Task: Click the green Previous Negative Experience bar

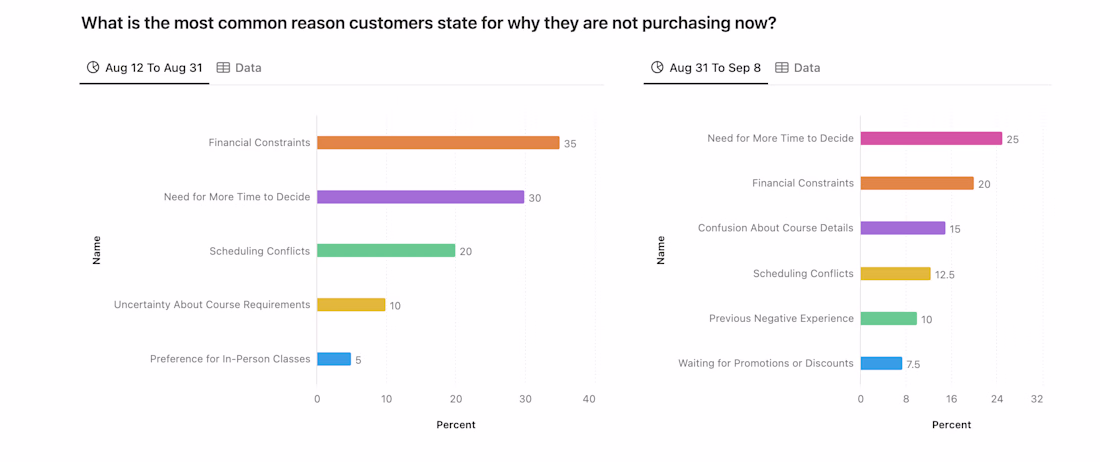Action: pyautogui.click(x=888, y=319)
